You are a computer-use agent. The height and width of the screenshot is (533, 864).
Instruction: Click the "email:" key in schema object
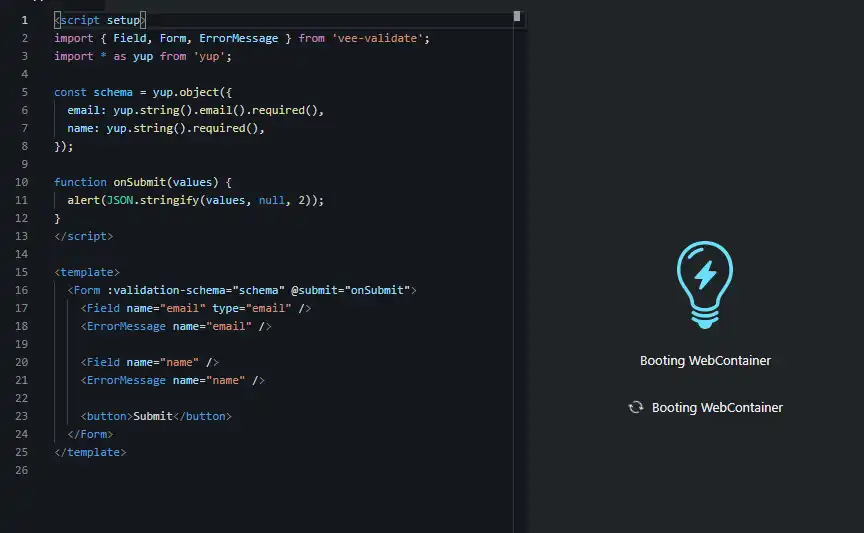click(87, 110)
